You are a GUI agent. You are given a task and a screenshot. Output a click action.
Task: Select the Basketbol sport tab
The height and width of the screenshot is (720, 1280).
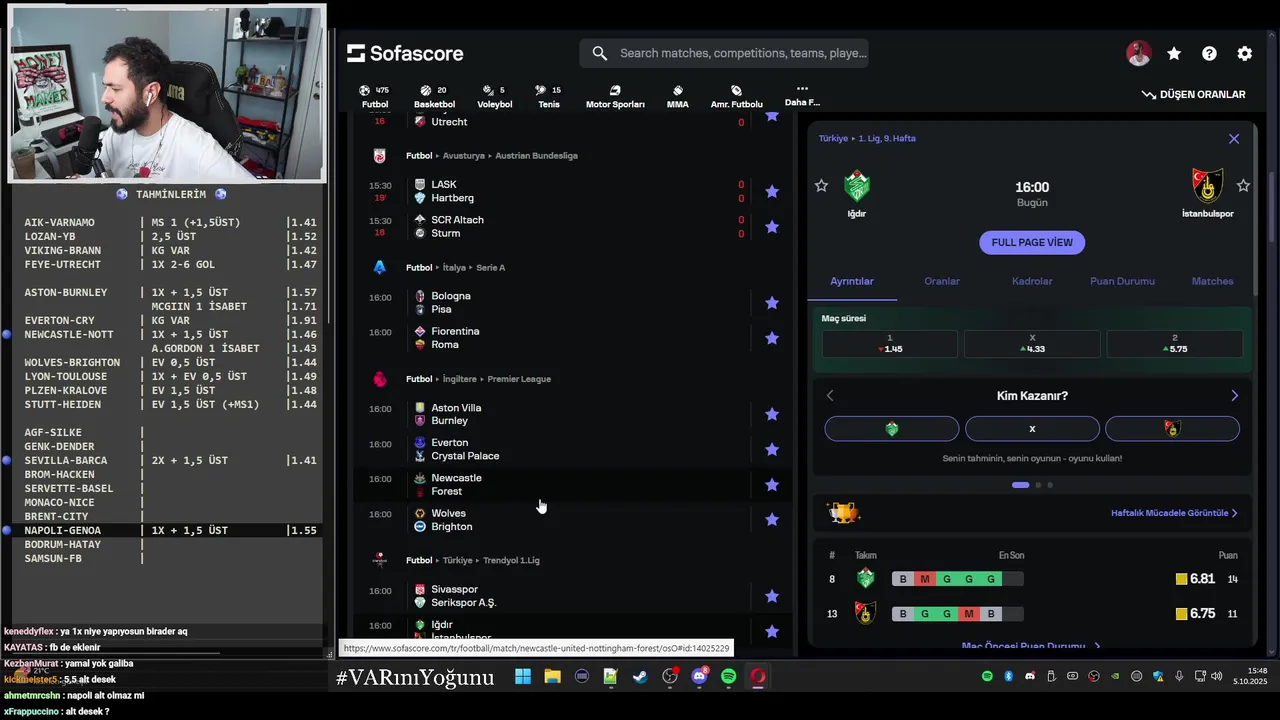pos(434,96)
